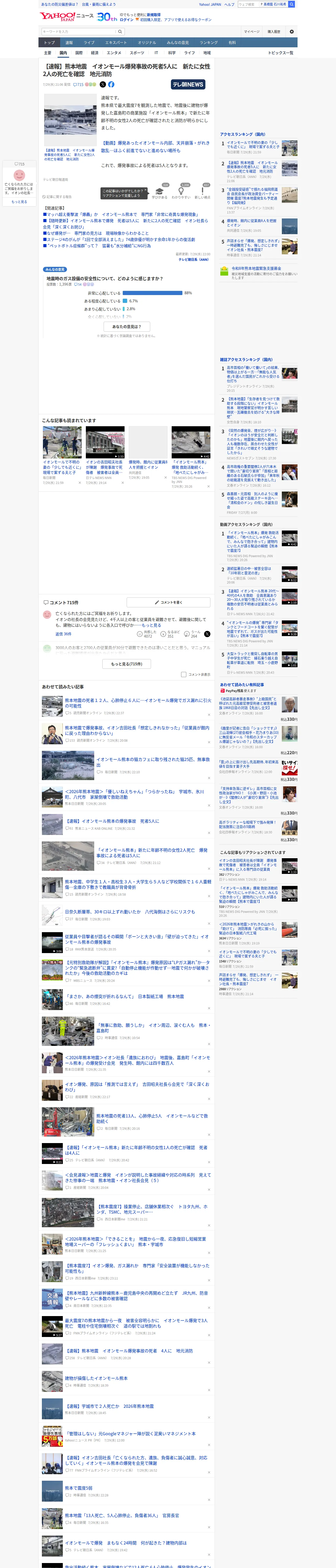
Task: Select the トップ tab
Action: pos(49,43)
